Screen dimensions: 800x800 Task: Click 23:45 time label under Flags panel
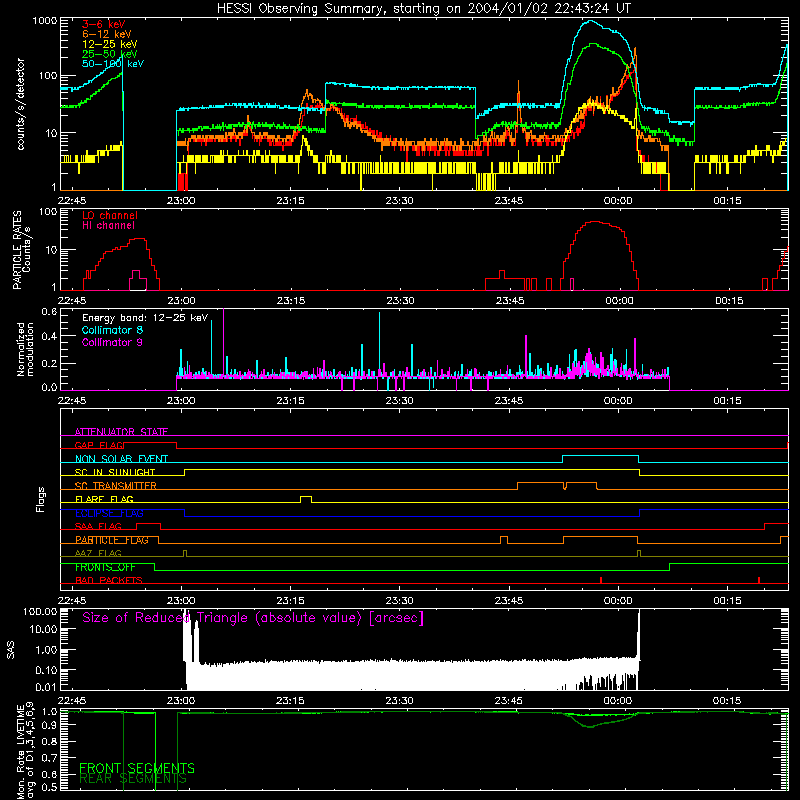pyautogui.click(x=509, y=601)
